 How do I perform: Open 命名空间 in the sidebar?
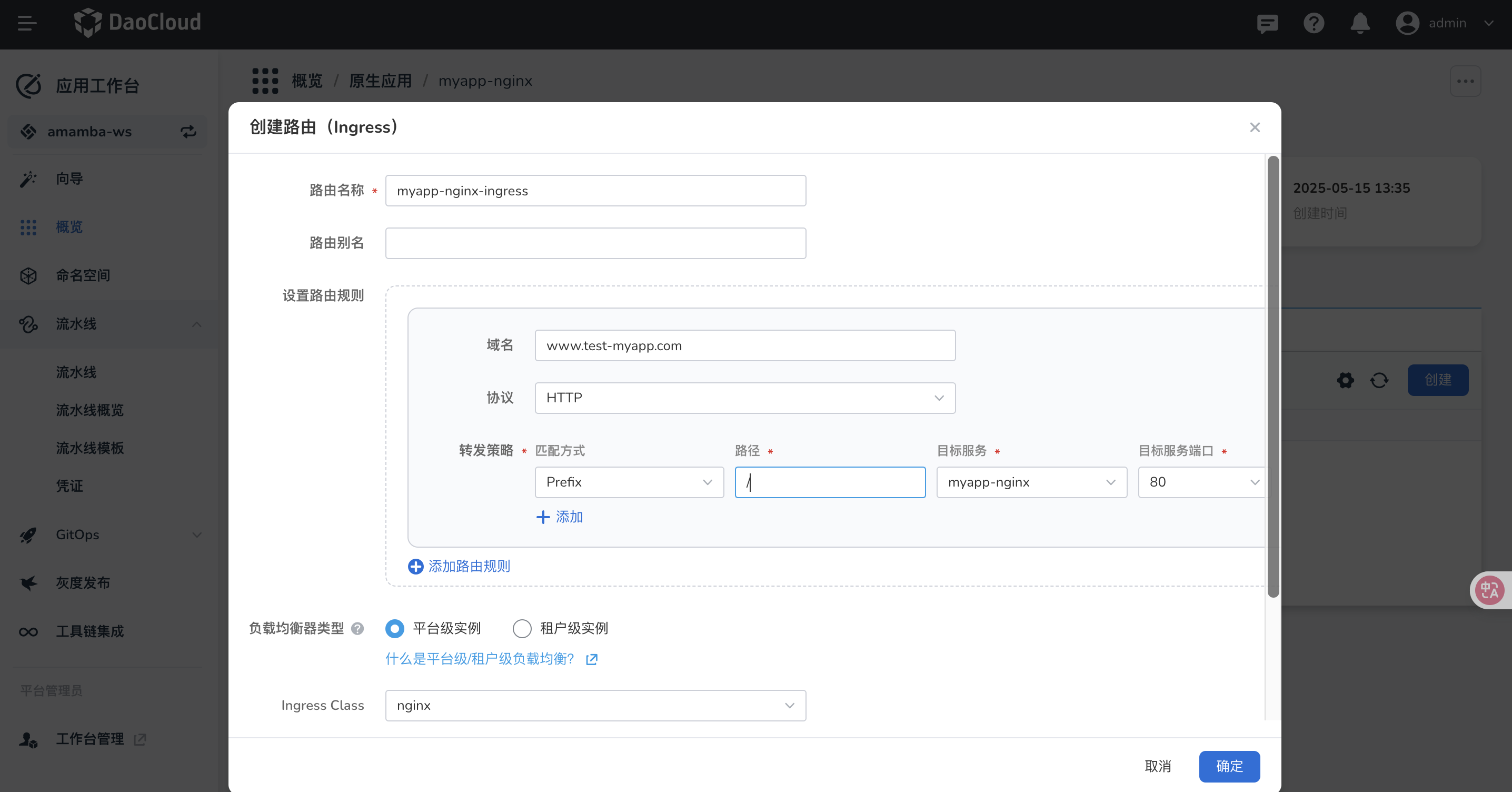[83, 275]
